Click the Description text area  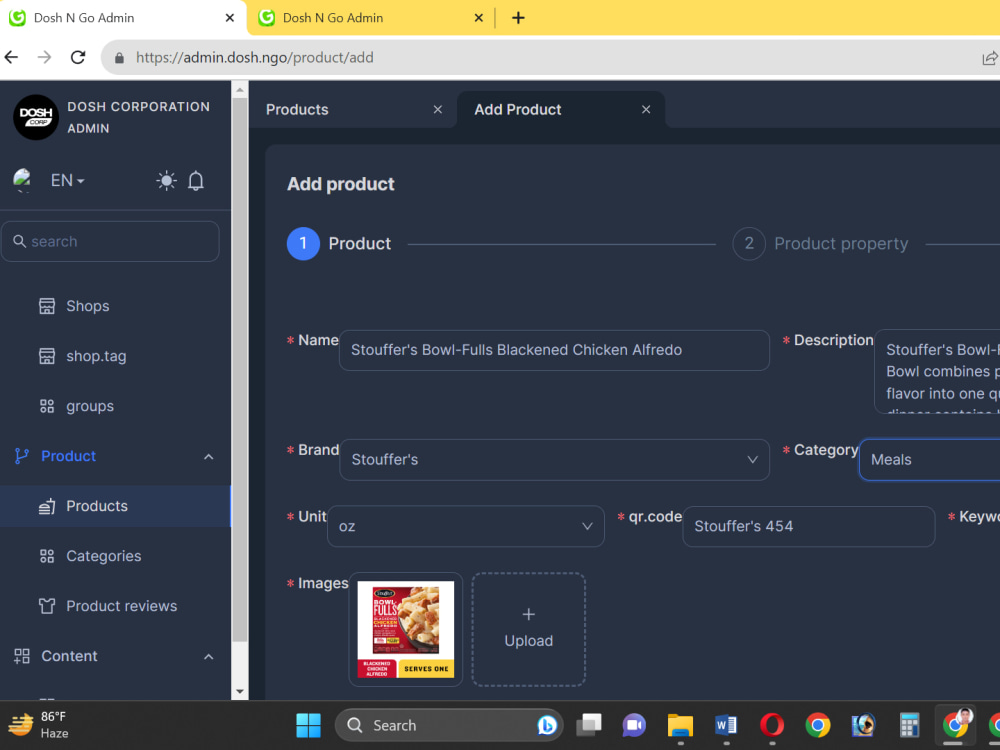point(937,372)
